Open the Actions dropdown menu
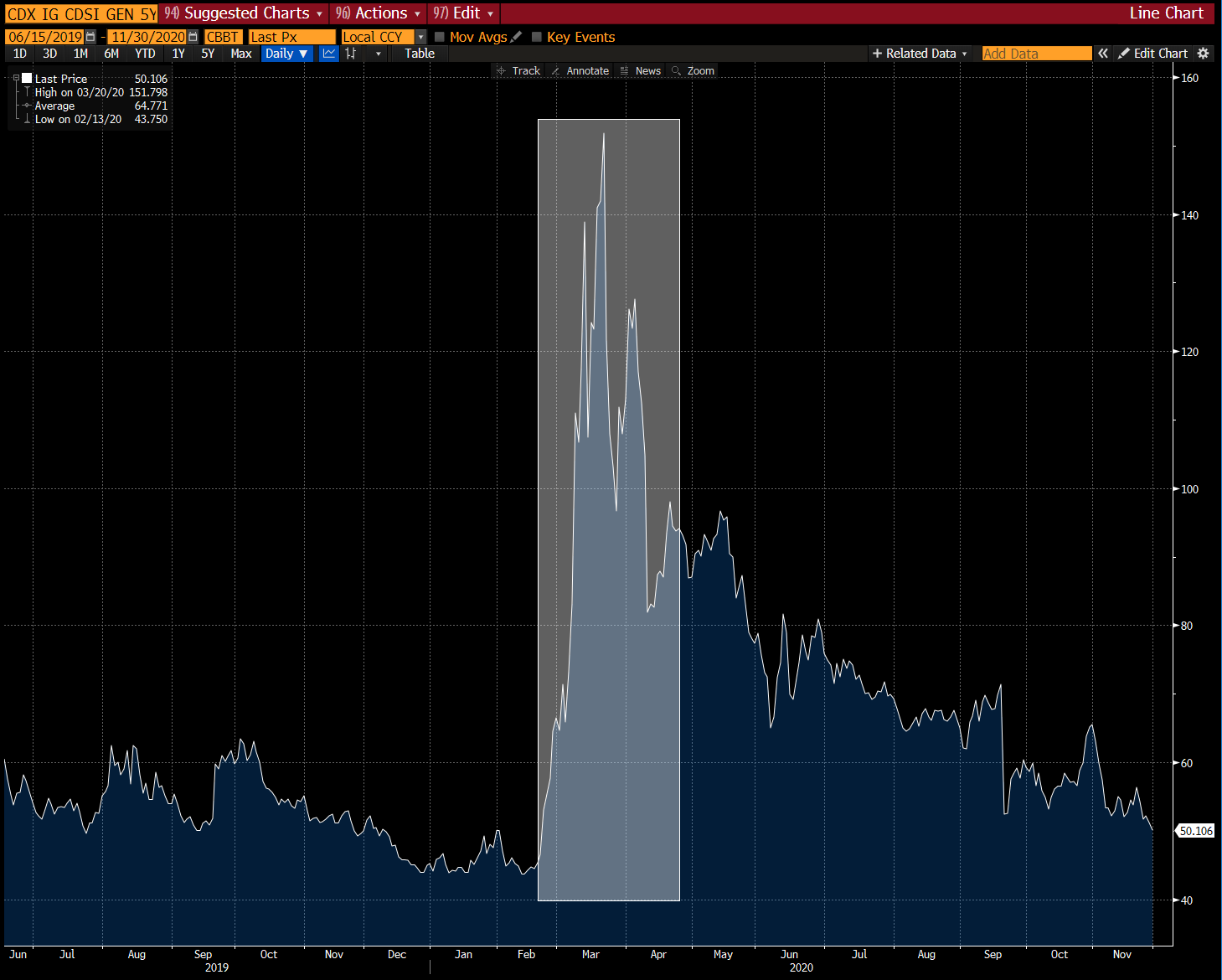The image size is (1222, 980). pos(378,13)
